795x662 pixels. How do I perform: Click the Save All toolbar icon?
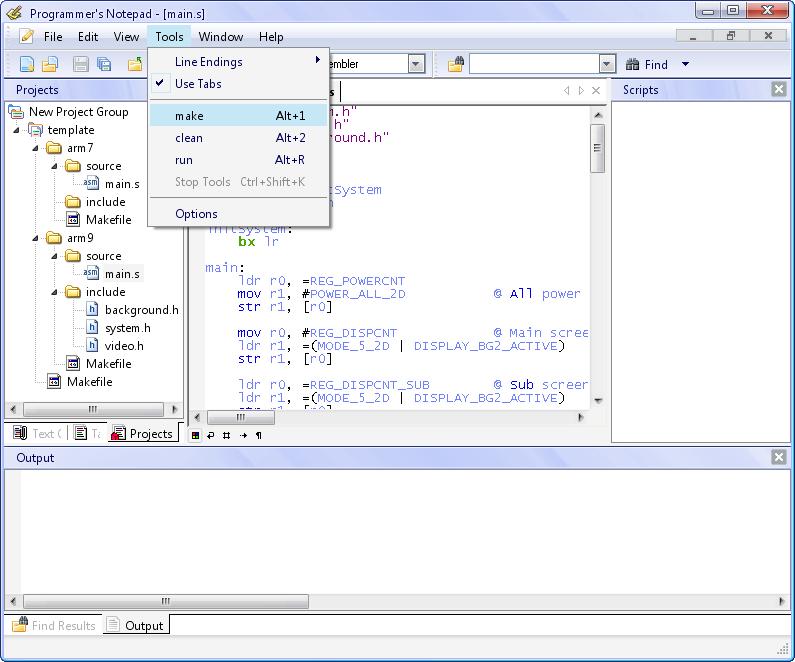pyautogui.click(x=104, y=64)
